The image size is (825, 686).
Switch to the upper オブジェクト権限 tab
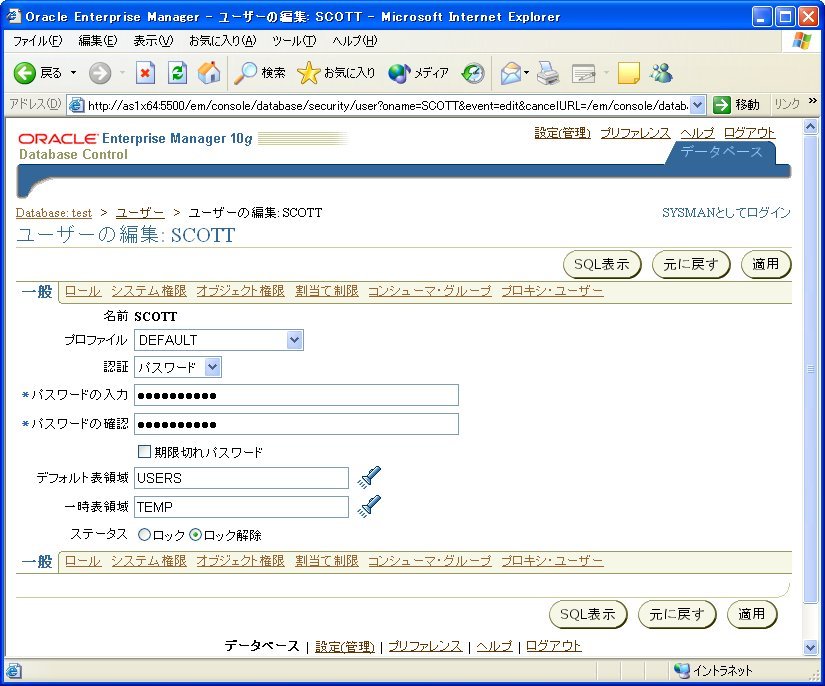point(240,291)
